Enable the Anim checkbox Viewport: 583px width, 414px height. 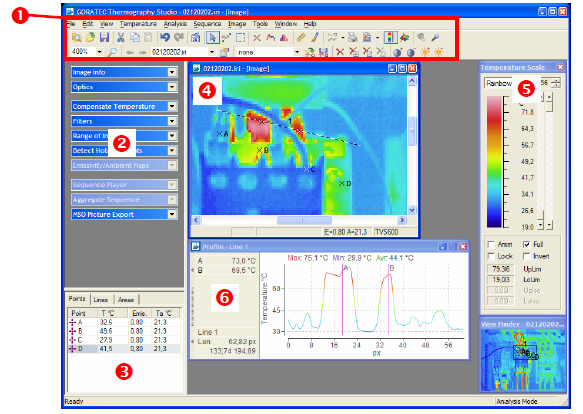click(x=491, y=244)
